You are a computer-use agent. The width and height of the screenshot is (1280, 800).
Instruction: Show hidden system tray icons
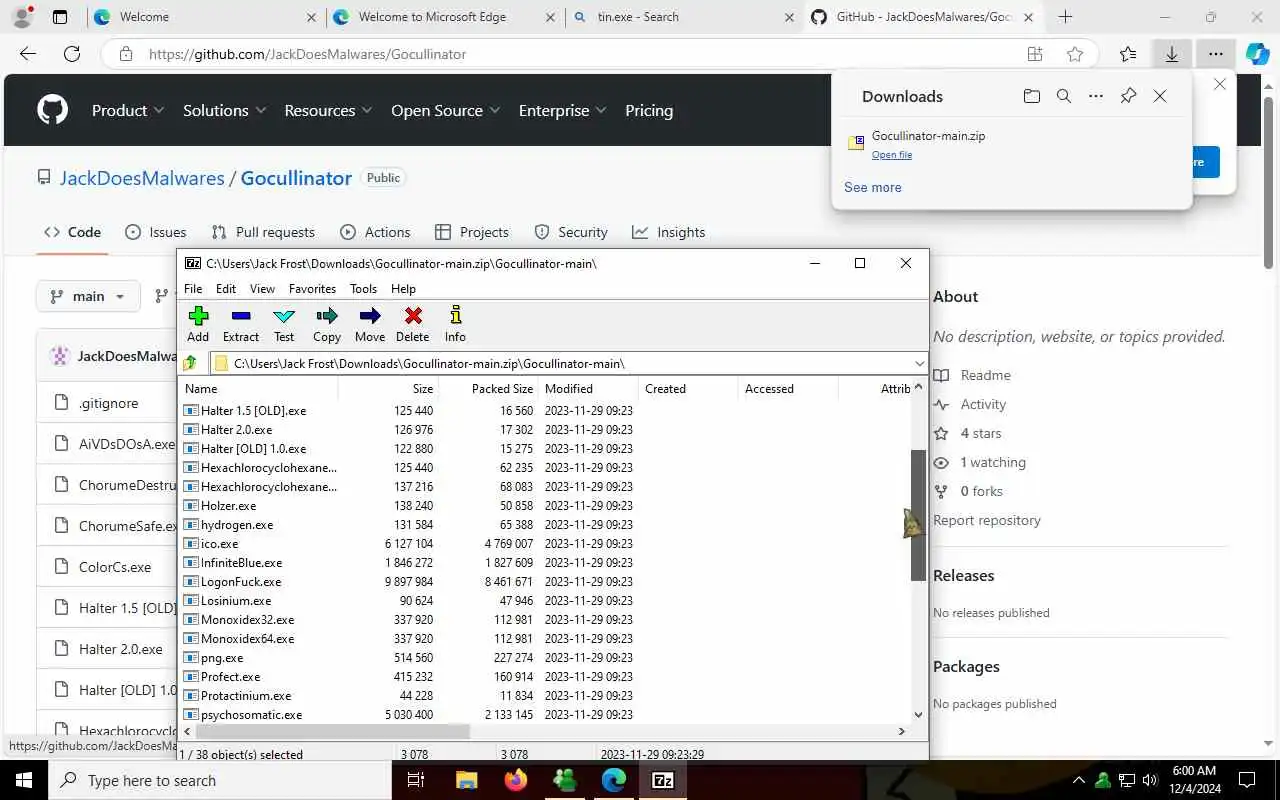[x=1078, y=780]
